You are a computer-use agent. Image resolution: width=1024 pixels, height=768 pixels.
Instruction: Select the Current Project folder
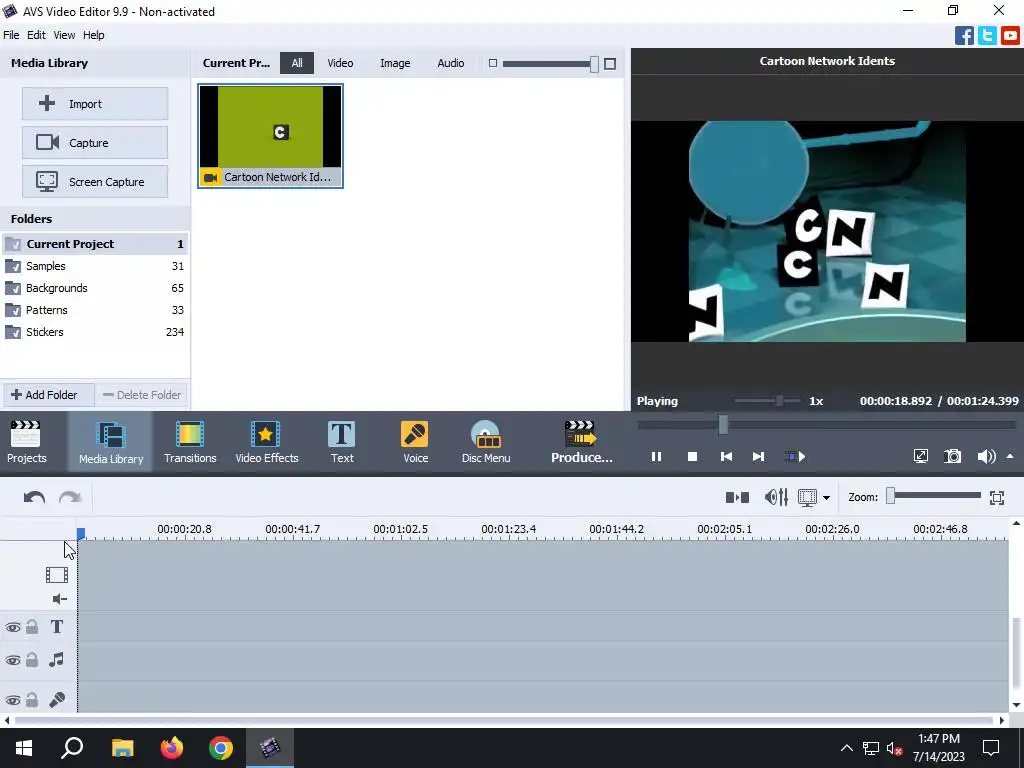point(95,244)
